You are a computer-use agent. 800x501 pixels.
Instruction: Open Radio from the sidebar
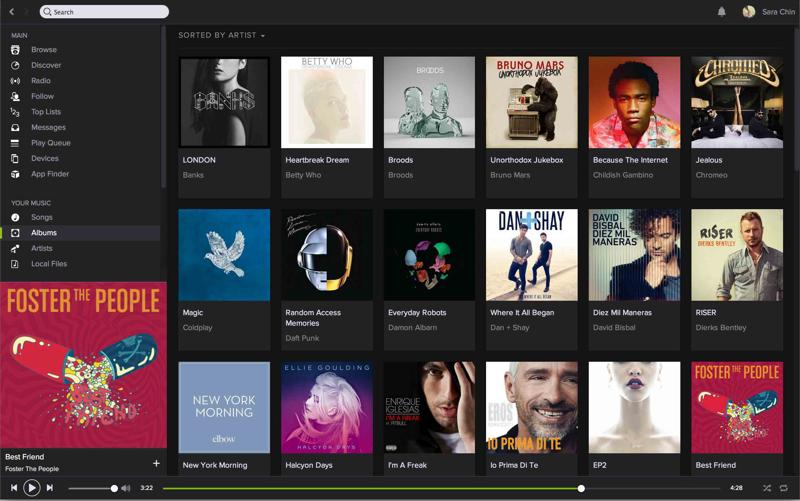coord(41,81)
